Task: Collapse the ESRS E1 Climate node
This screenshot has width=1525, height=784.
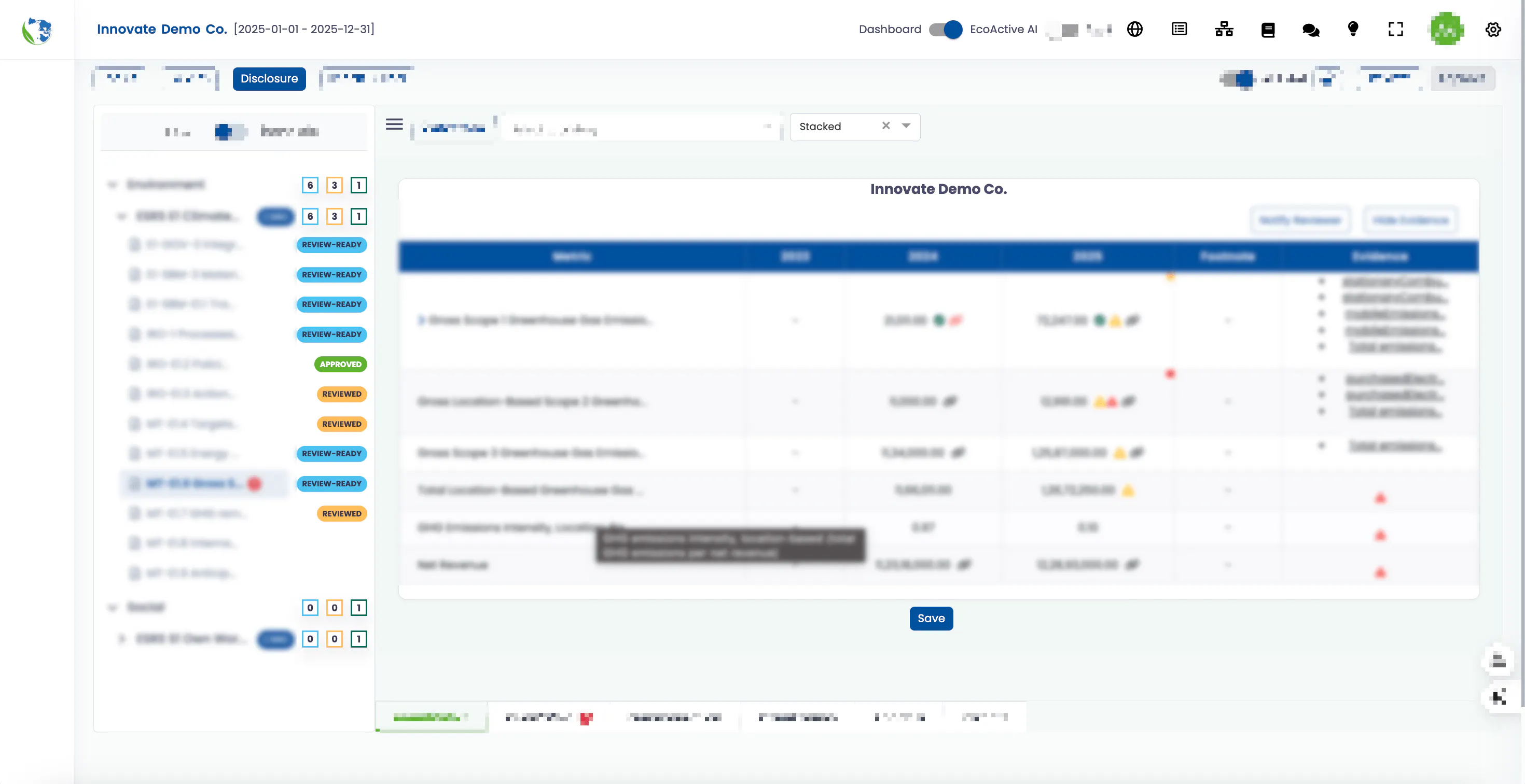Action: pyautogui.click(x=122, y=216)
